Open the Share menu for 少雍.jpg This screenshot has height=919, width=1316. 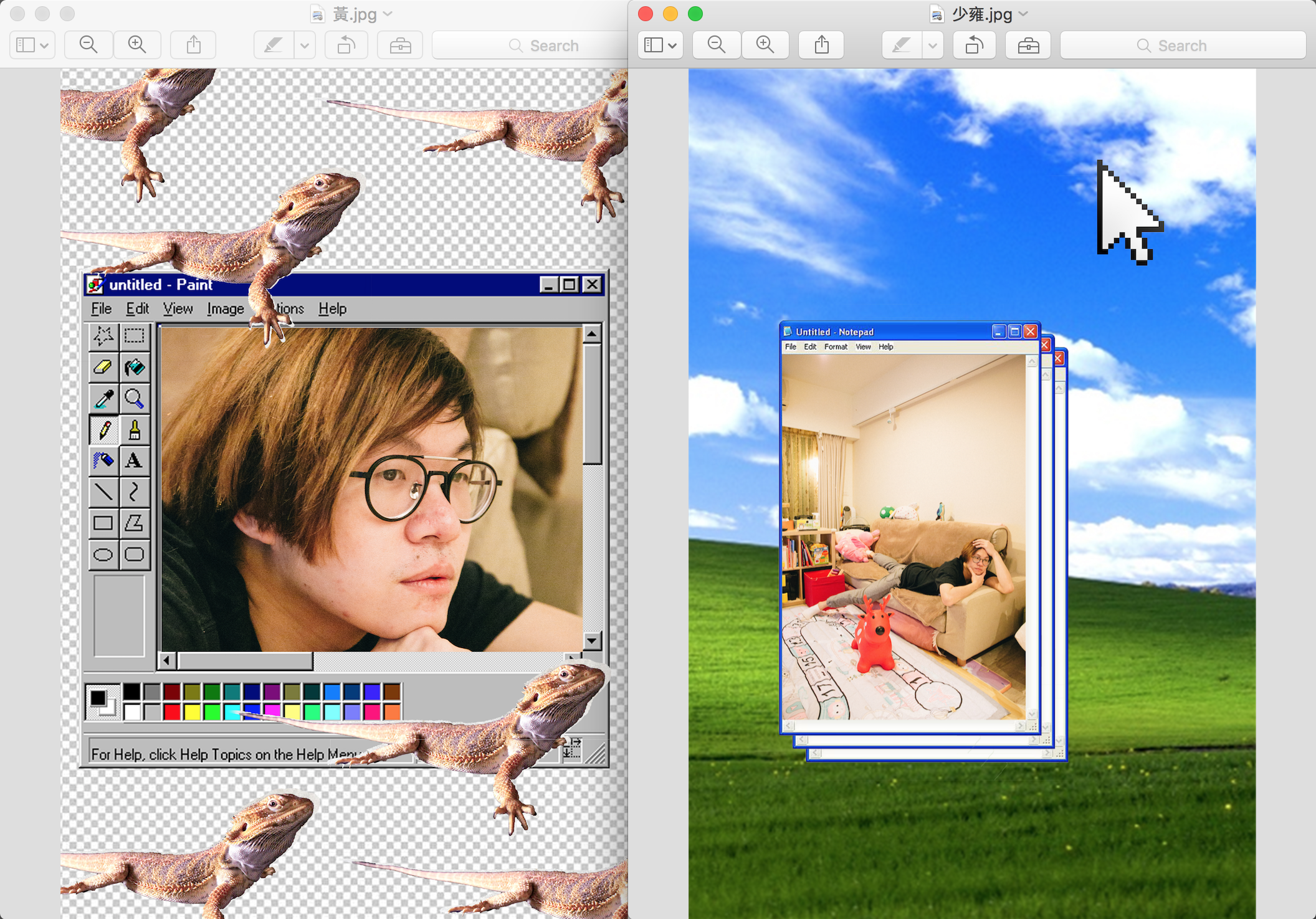point(821,45)
